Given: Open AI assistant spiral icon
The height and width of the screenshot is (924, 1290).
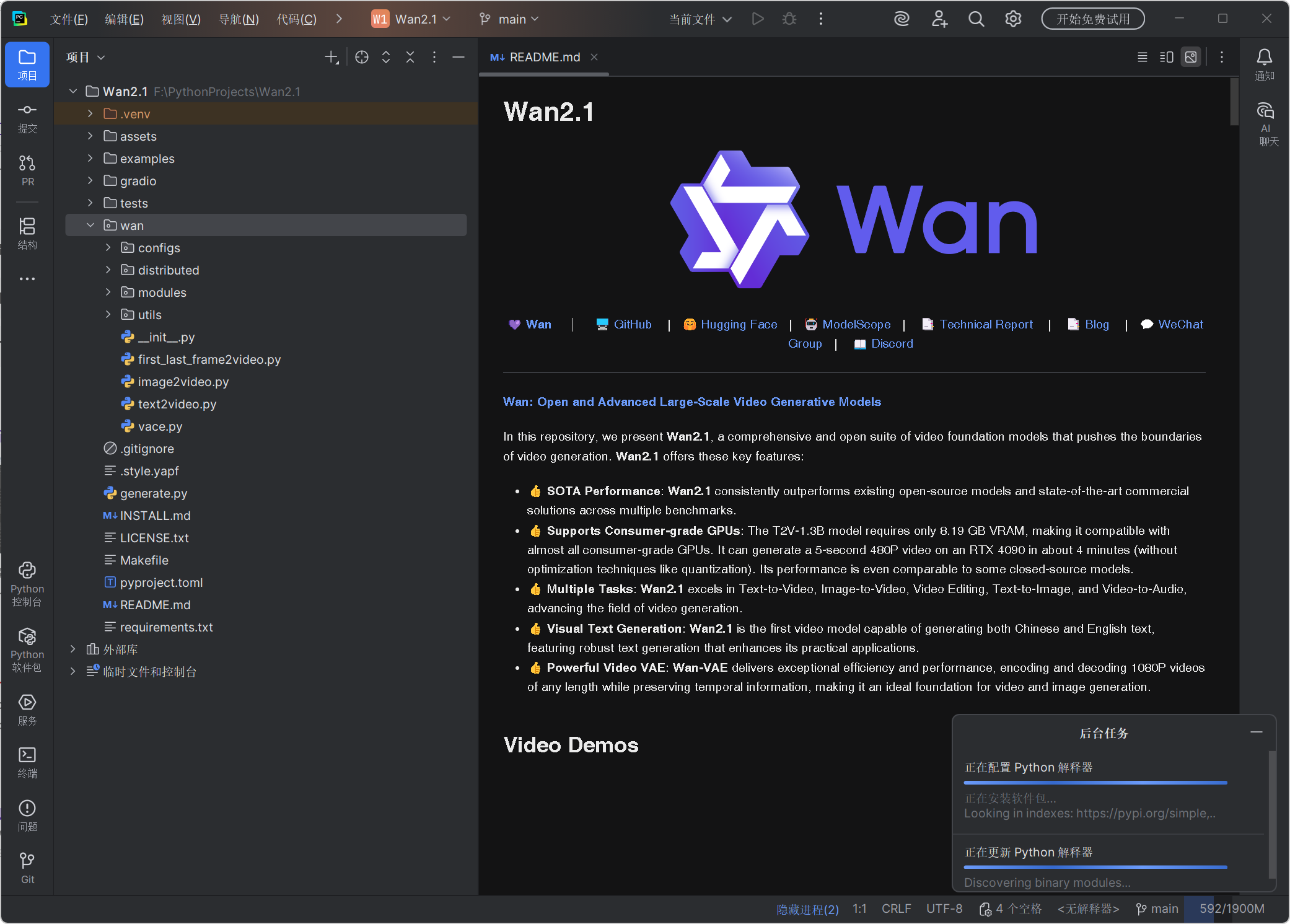Looking at the screenshot, I should [902, 19].
